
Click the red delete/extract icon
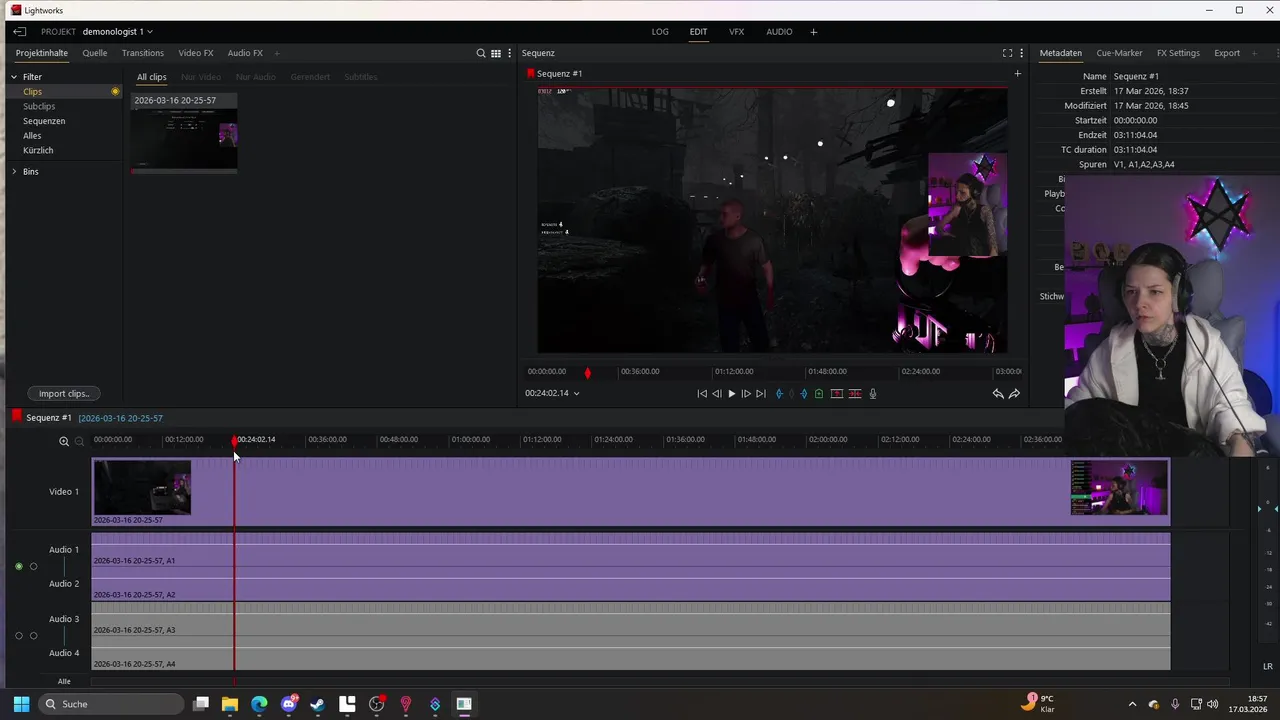coord(855,394)
